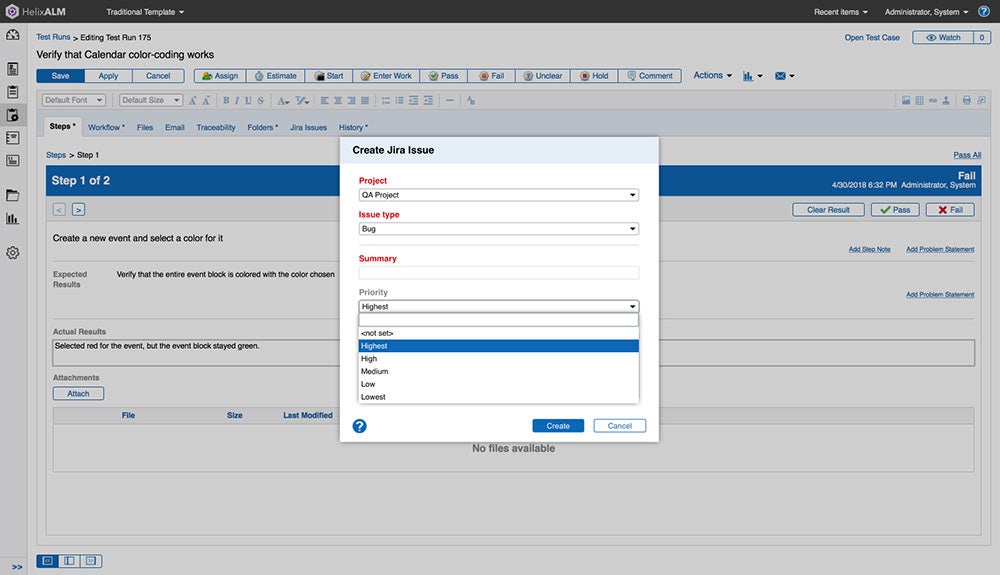Select the test runs clipboard-gear sidebar icon
This screenshot has height=575, width=1000.
tap(13, 115)
